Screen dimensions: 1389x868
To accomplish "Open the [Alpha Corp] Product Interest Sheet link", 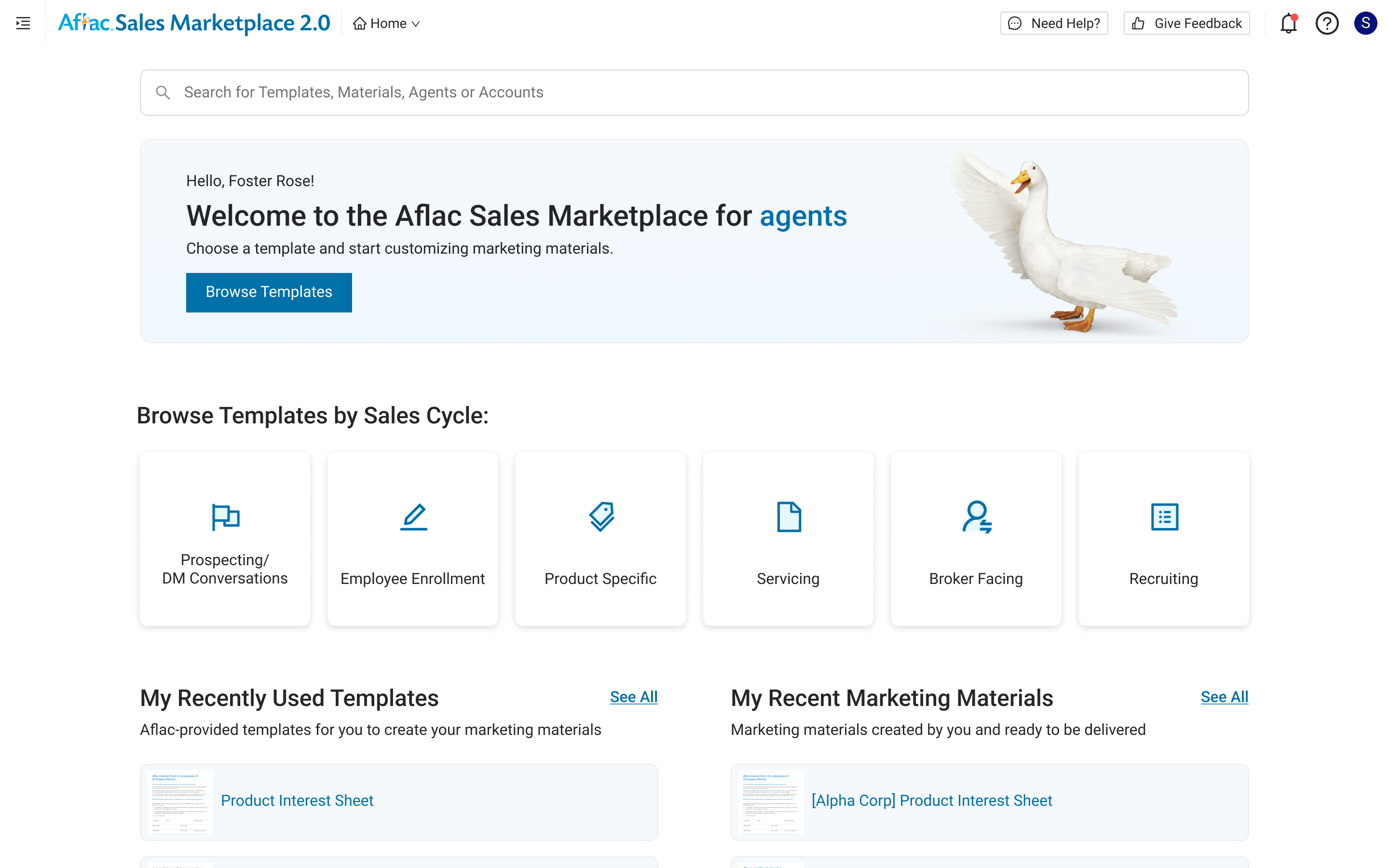I will pyautogui.click(x=931, y=800).
